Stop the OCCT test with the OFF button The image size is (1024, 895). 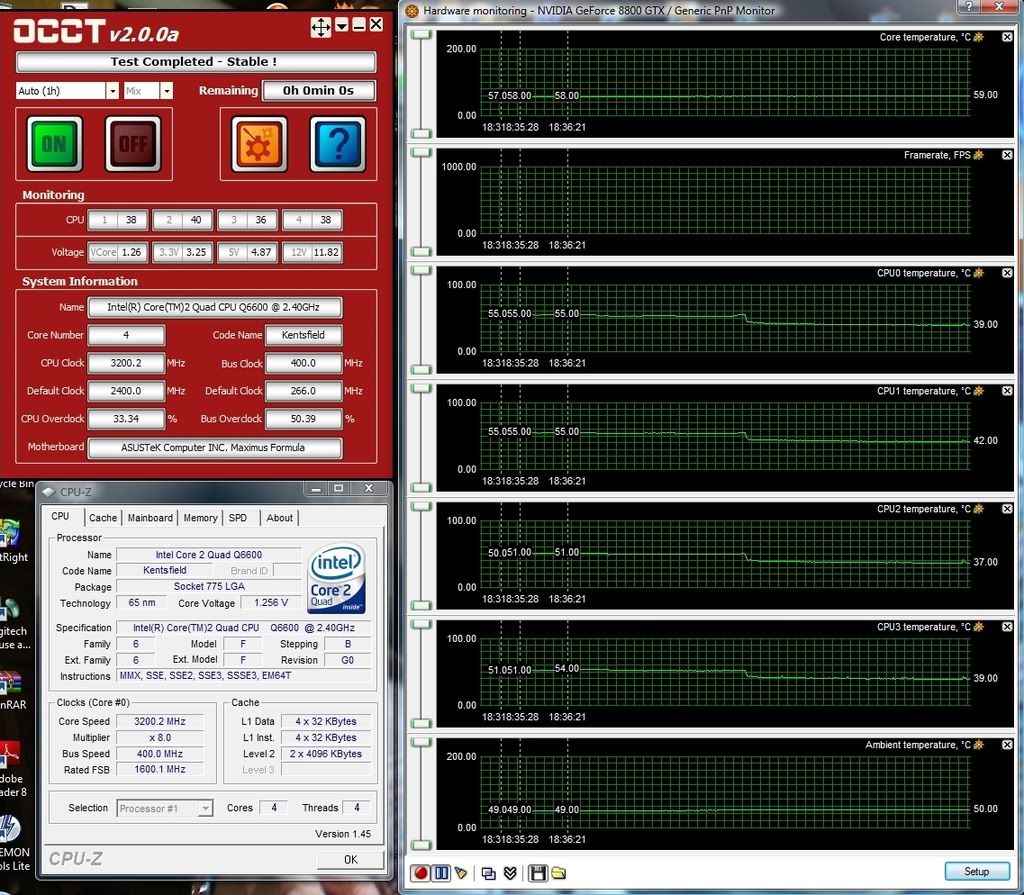(133, 144)
